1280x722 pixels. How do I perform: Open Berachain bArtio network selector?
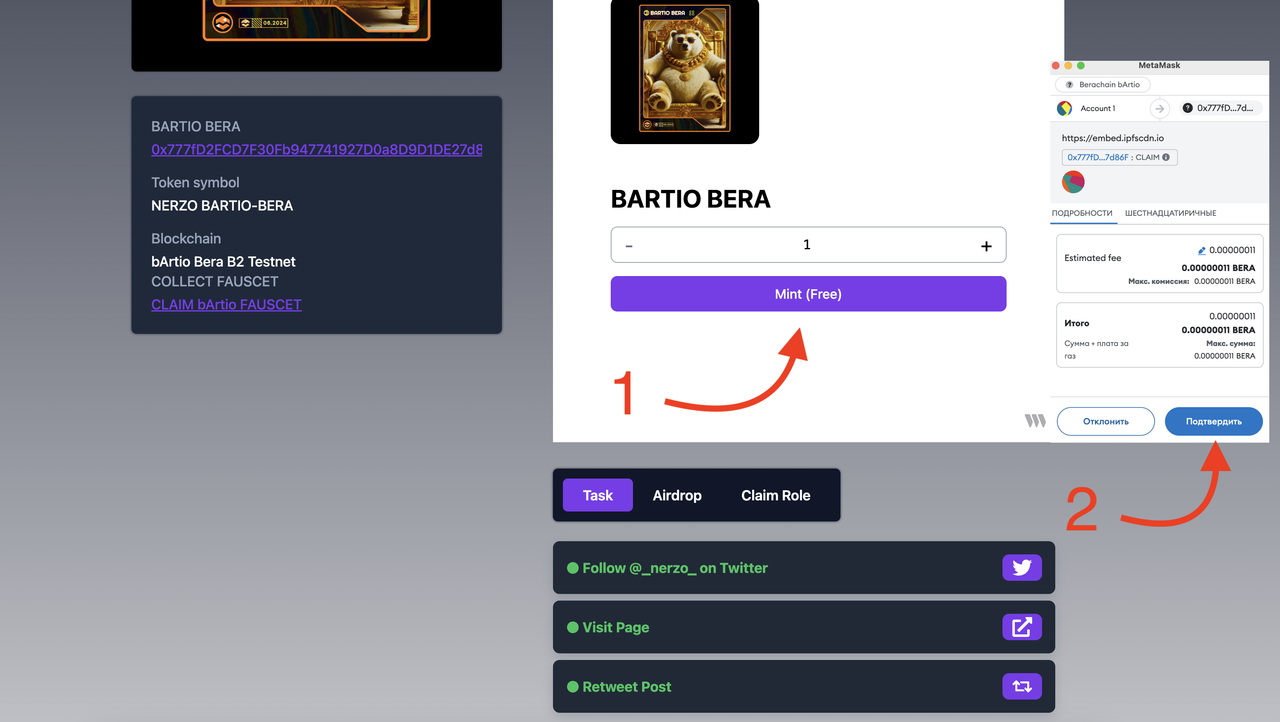[x=1103, y=85]
